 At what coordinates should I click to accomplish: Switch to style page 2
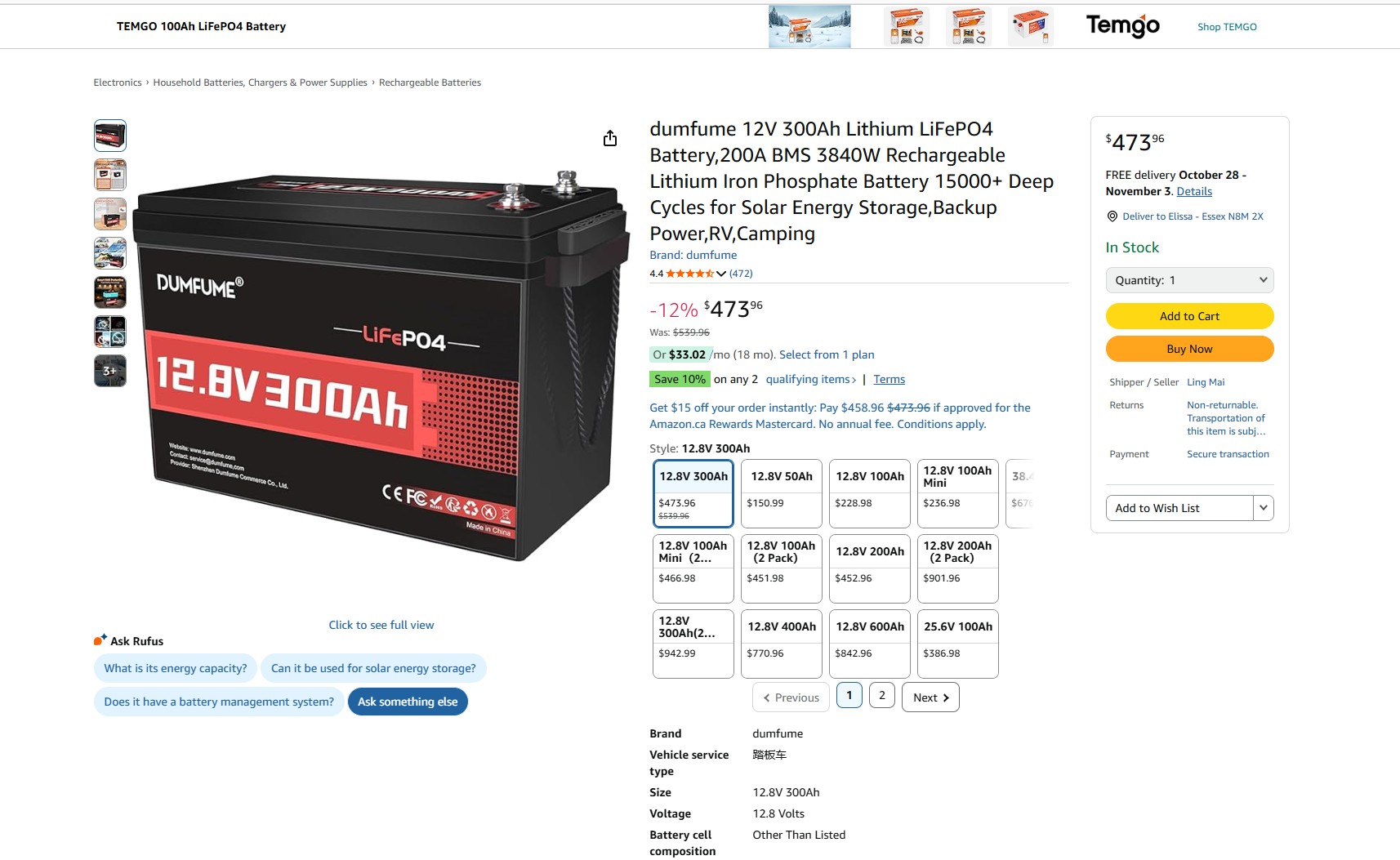[x=882, y=695]
